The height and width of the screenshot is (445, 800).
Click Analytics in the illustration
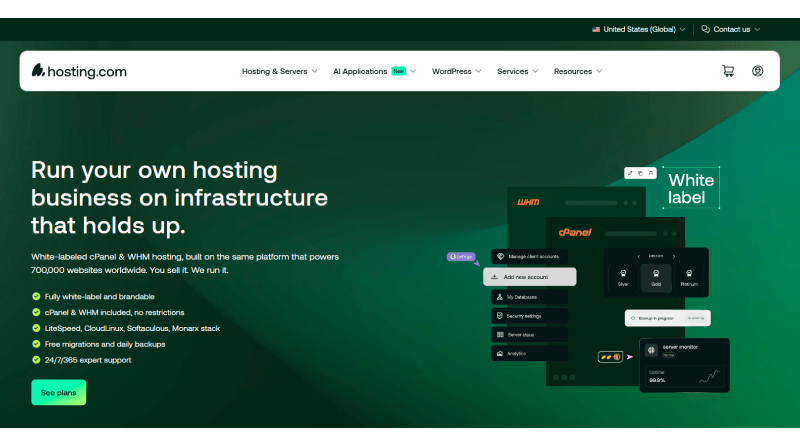point(529,354)
